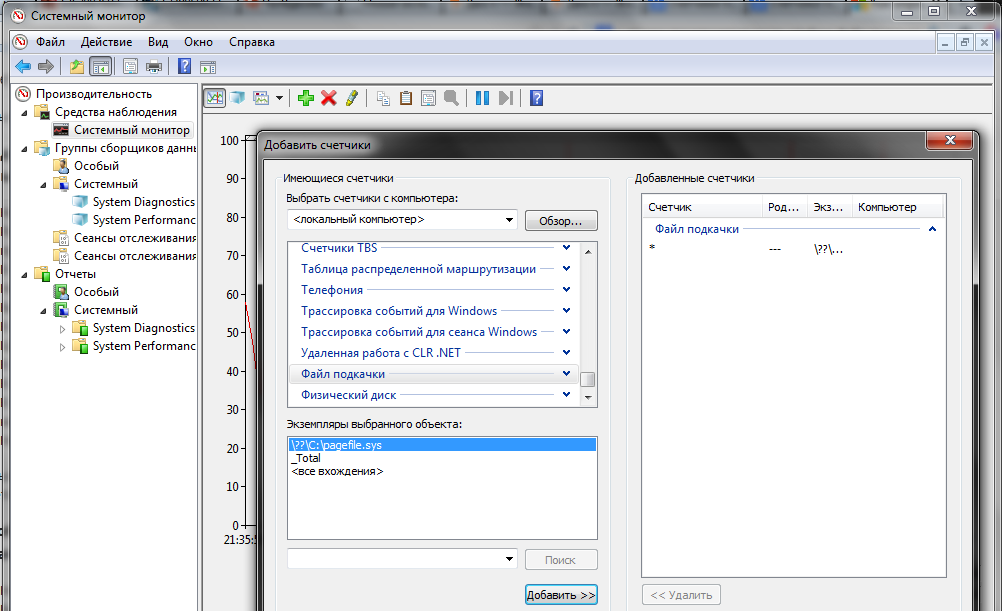Image resolution: width=1002 pixels, height=611 pixels.
Task: Open the Вид menu
Action: pos(158,42)
